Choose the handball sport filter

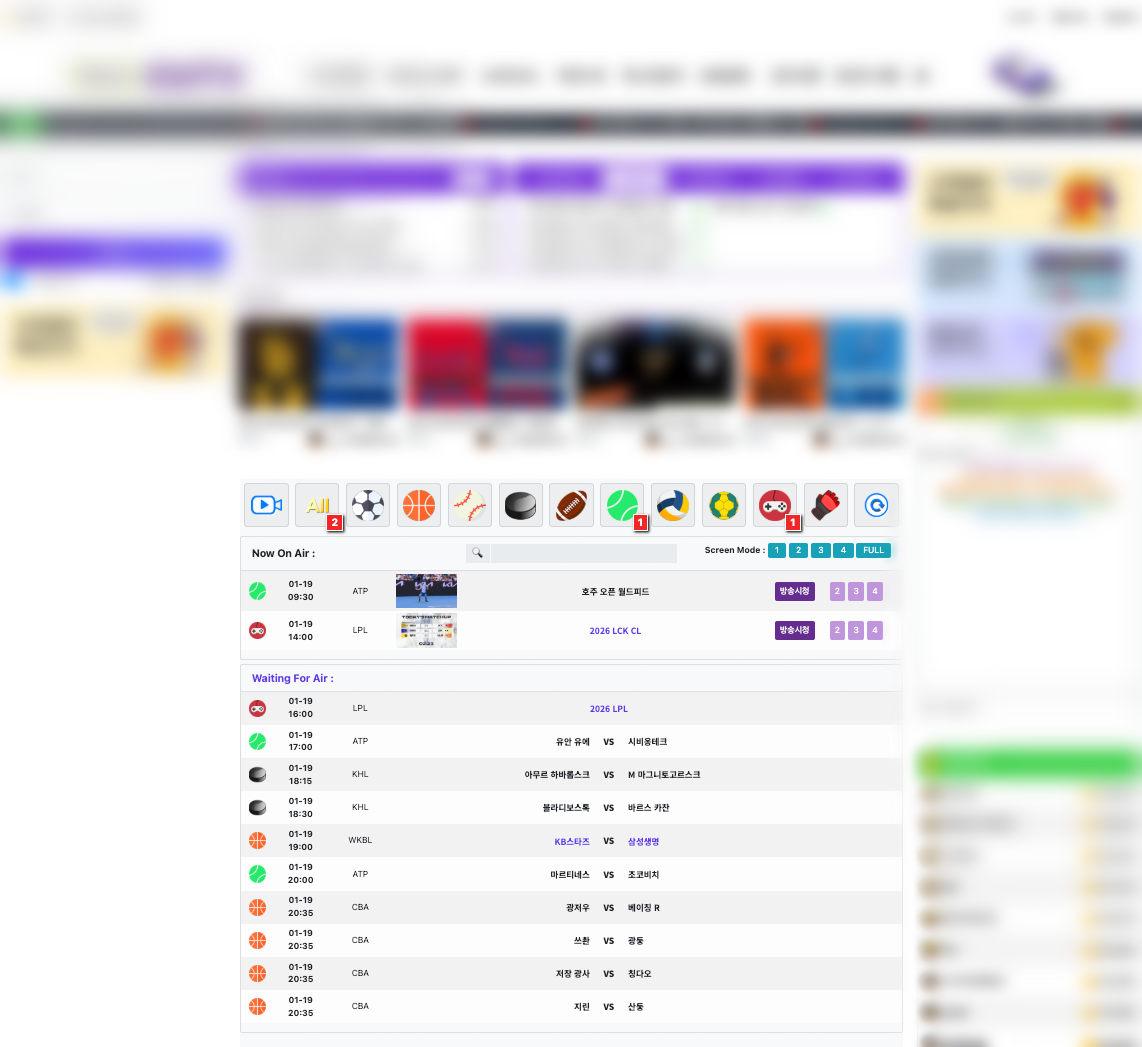(724, 505)
